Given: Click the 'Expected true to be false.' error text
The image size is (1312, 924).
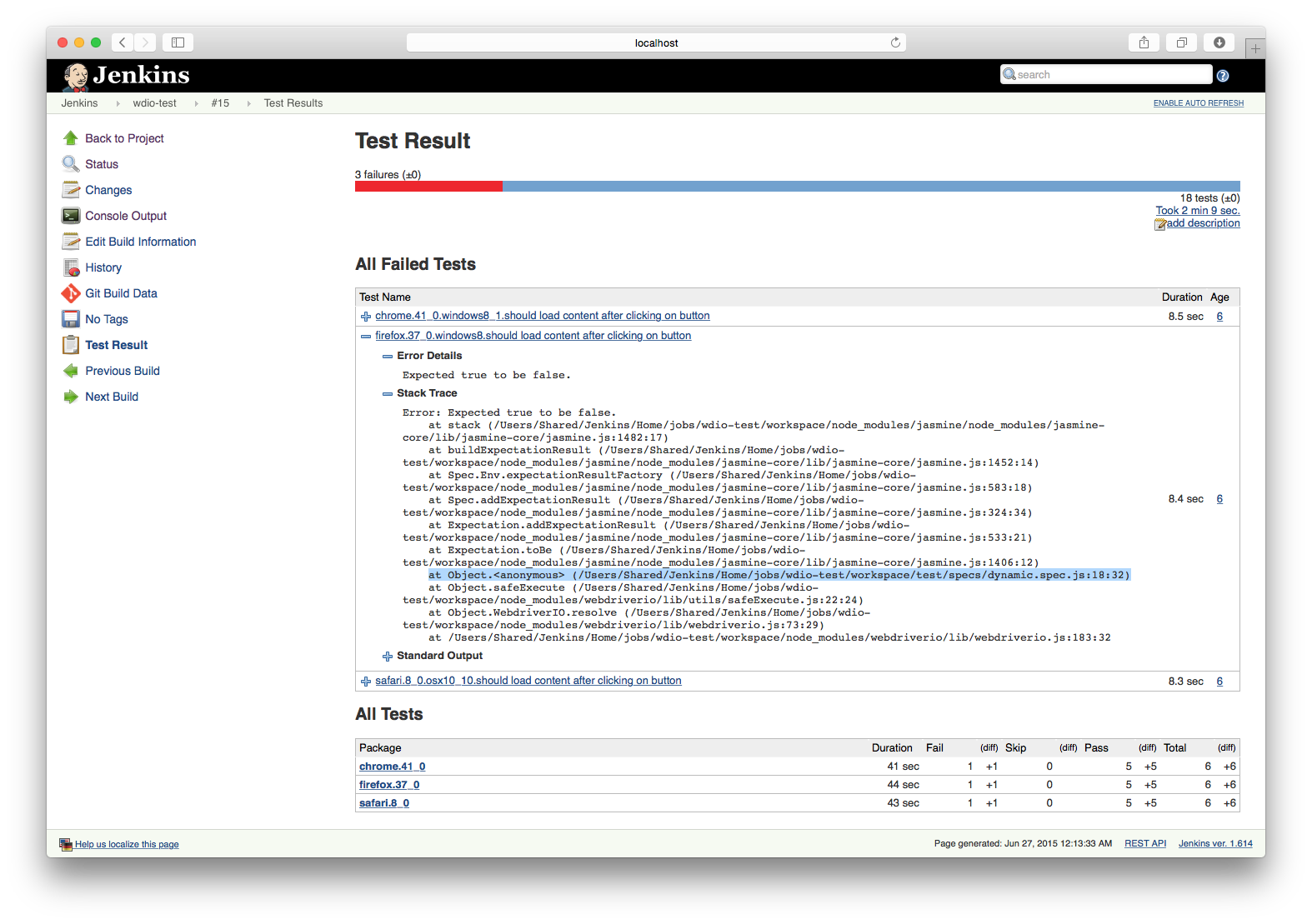Looking at the screenshot, I should 487,375.
